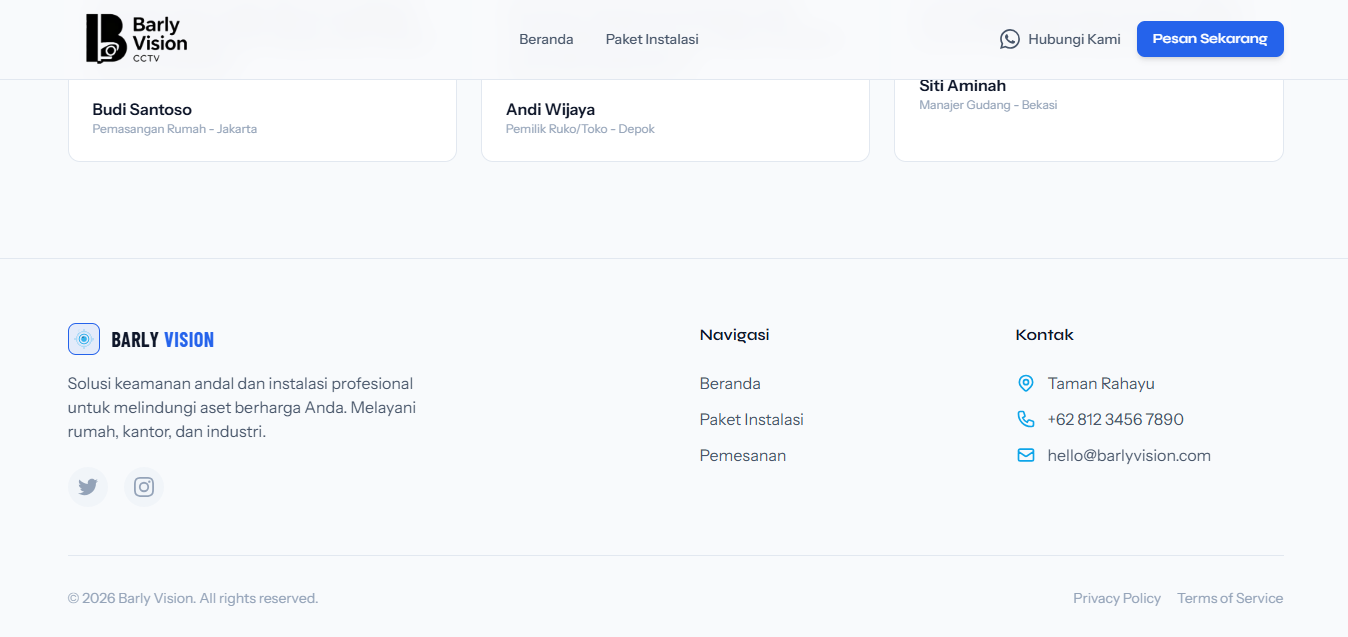Click the envelope icon beside the email address
Viewport: 1348px width, 637px height.
tap(1025, 455)
